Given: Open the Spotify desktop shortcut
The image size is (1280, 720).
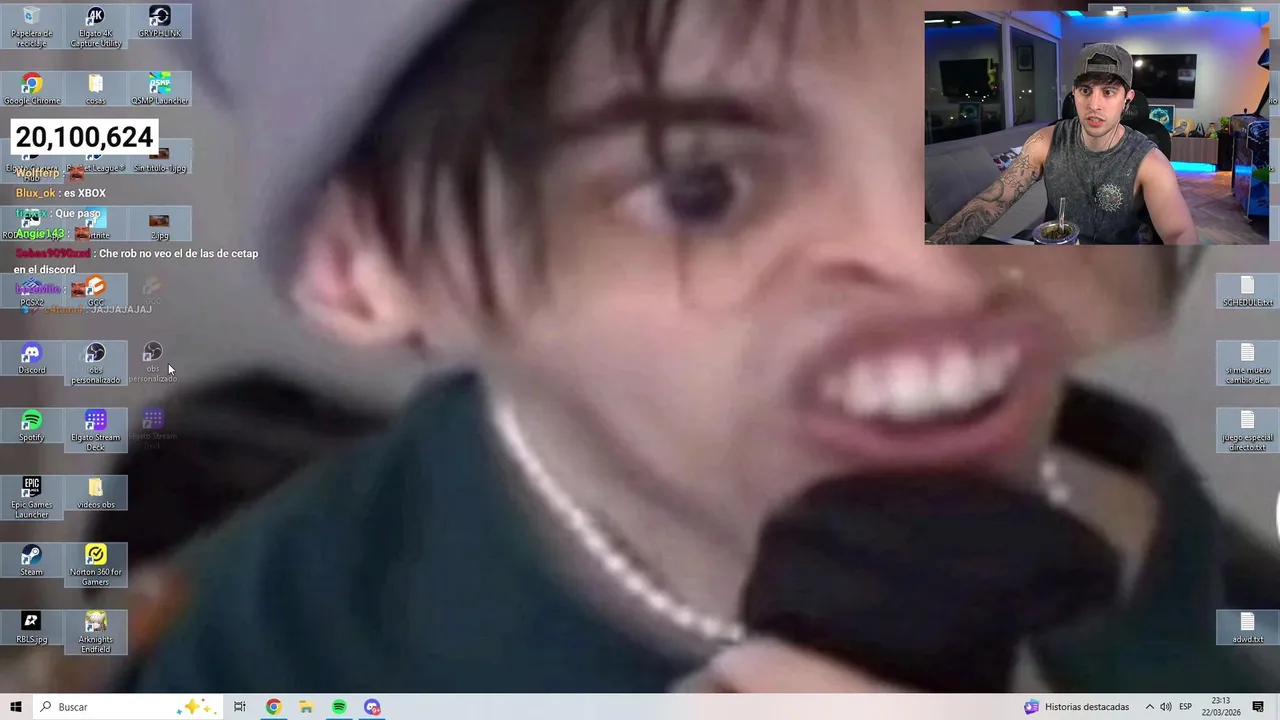Looking at the screenshot, I should [x=32, y=427].
